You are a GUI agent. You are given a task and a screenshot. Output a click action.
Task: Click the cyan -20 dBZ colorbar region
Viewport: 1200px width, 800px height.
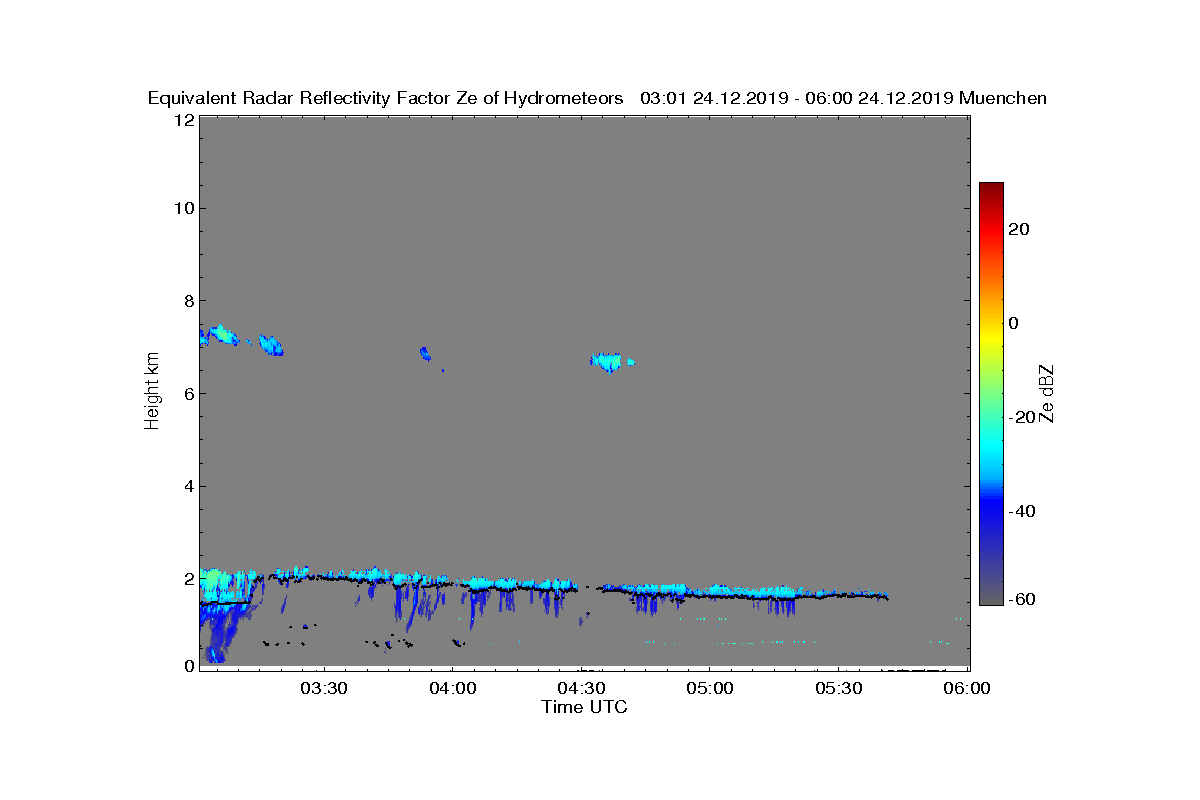tap(991, 418)
